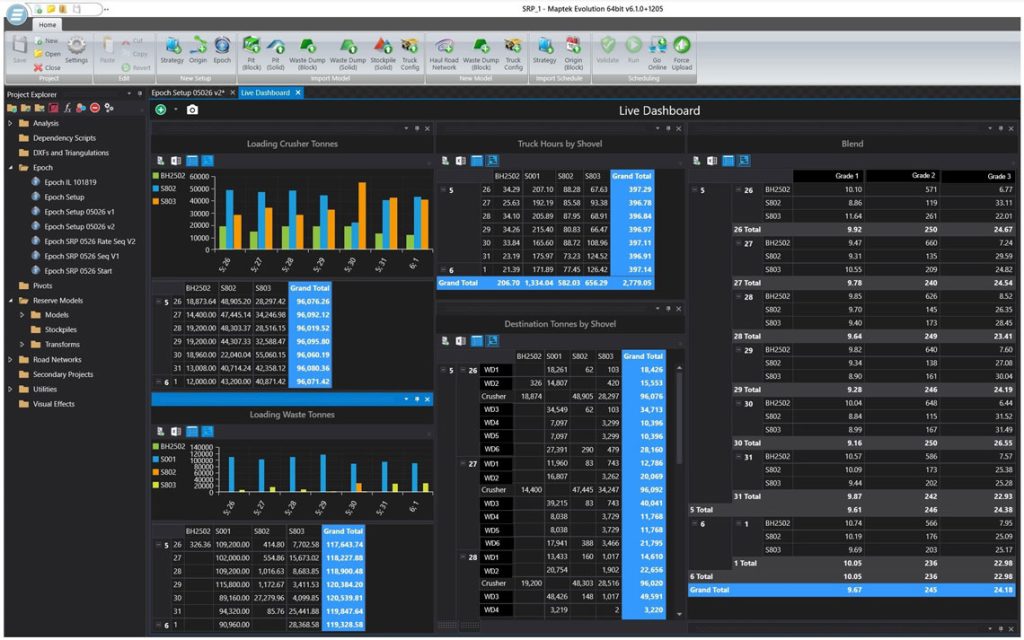Open the round application menu button
The width and height of the screenshot is (1024, 640).
pos(16,14)
